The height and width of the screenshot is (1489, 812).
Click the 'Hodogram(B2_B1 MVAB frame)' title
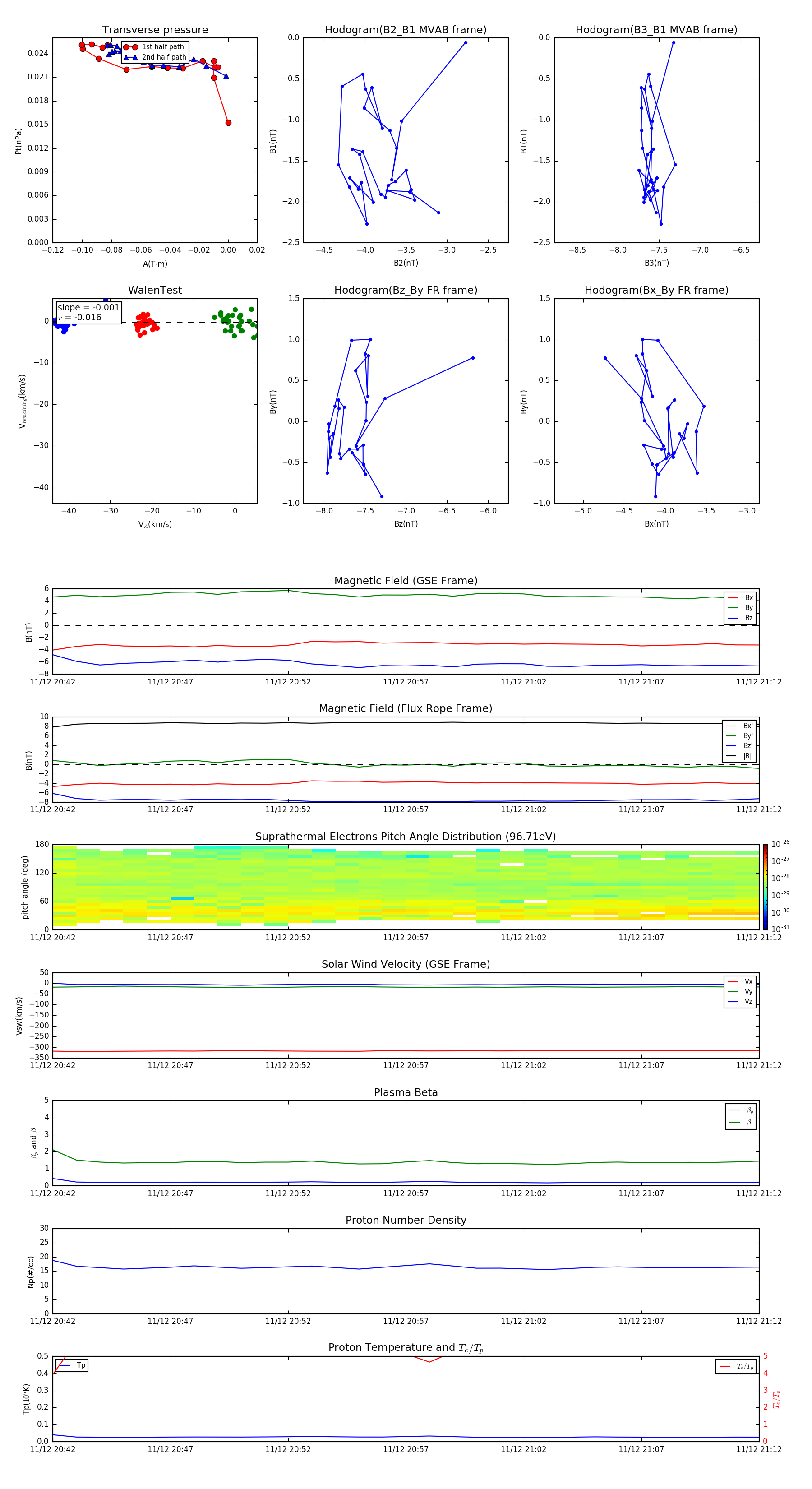tap(405, 29)
